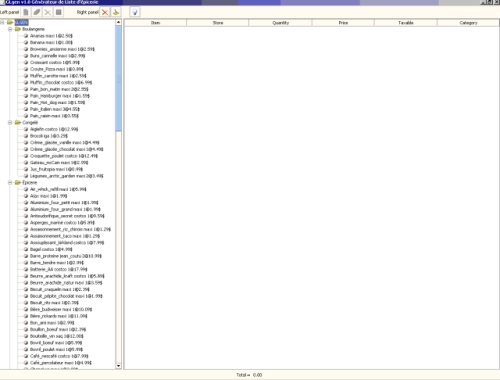The image size is (500, 380).
Task: Click the tree scrollbar down arrow
Action: coord(118,366)
